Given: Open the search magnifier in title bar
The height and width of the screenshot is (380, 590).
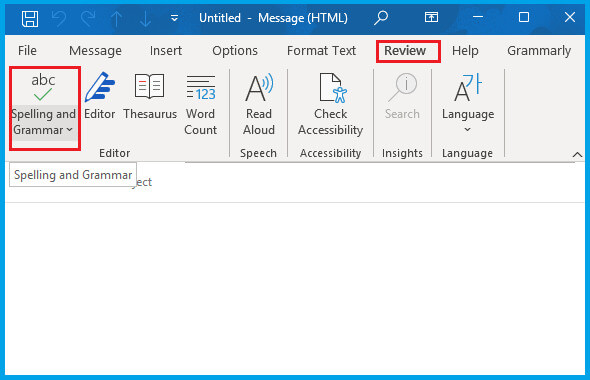Looking at the screenshot, I should [381, 18].
